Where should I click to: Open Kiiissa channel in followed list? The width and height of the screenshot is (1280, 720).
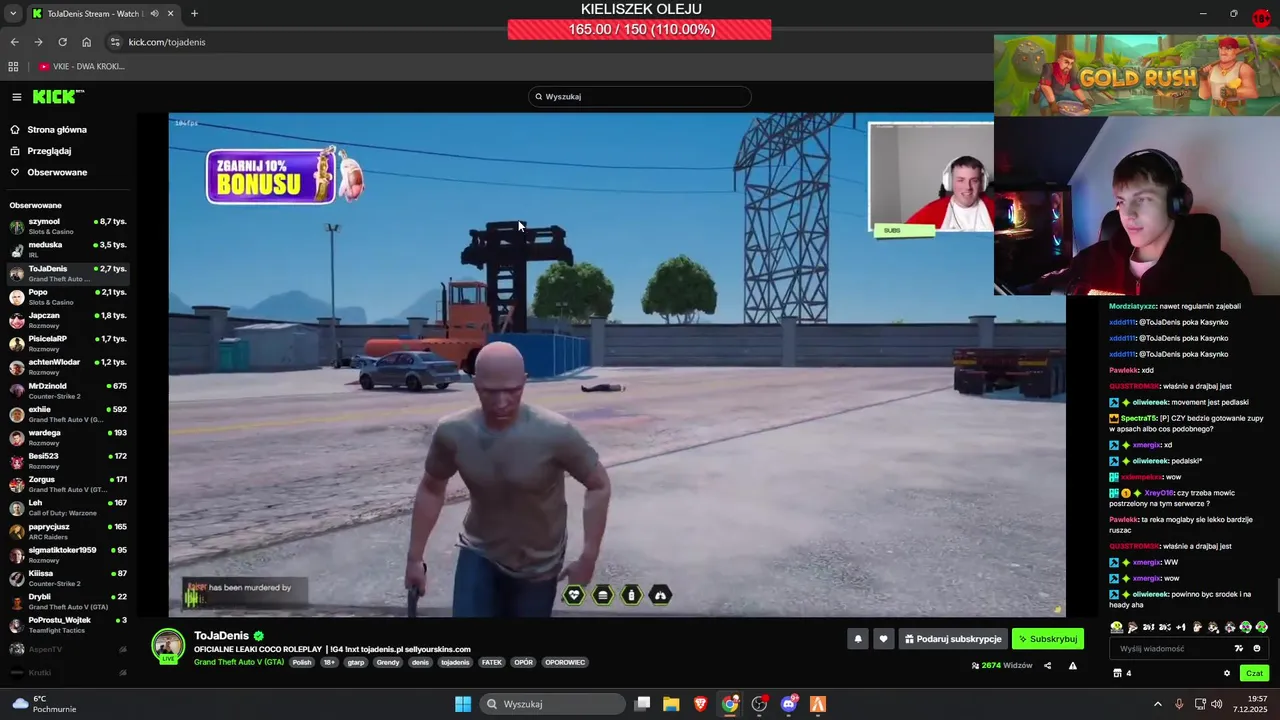click(67, 578)
